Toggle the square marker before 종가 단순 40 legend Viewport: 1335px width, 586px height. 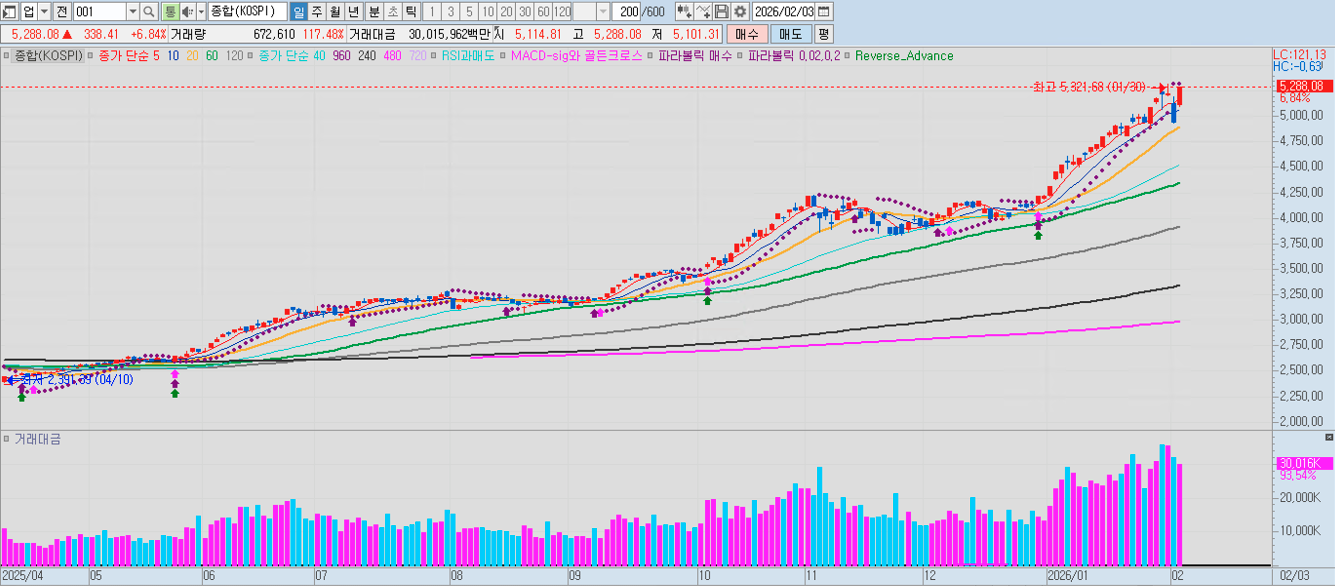pos(251,56)
